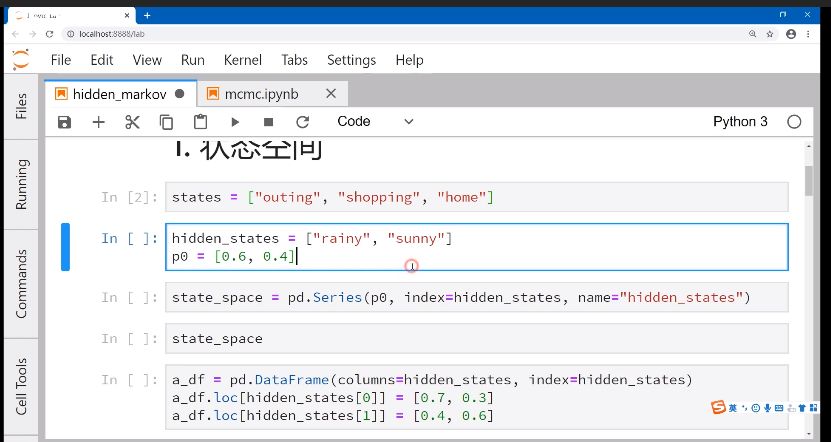The height and width of the screenshot is (442, 831).
Task: Open the Python 3 kernel selector
Action: click(740, 122)
